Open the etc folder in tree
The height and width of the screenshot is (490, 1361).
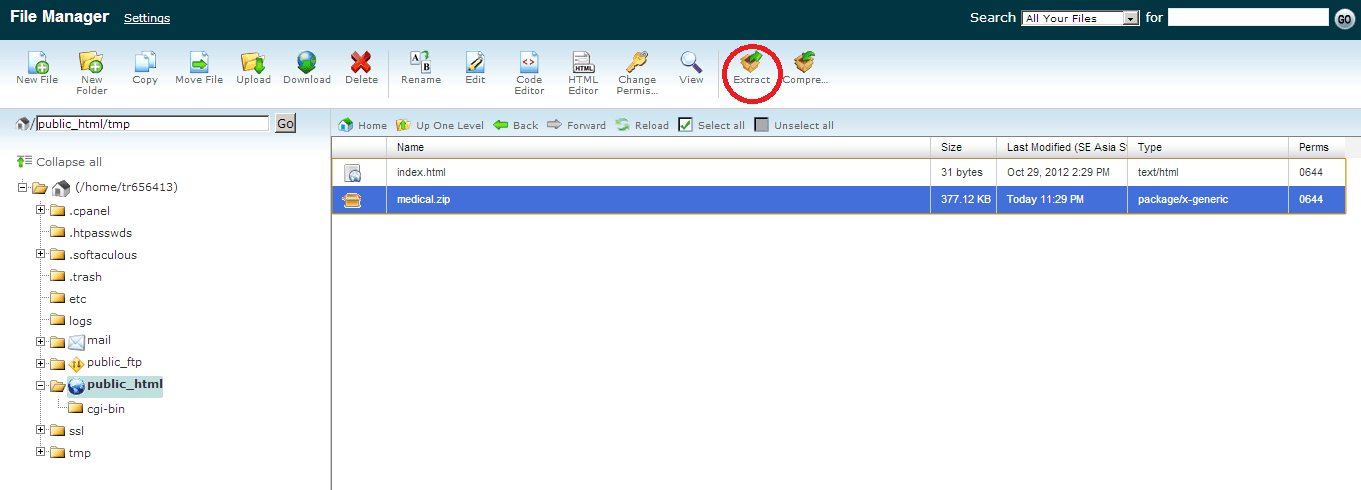tap(77, 299)
